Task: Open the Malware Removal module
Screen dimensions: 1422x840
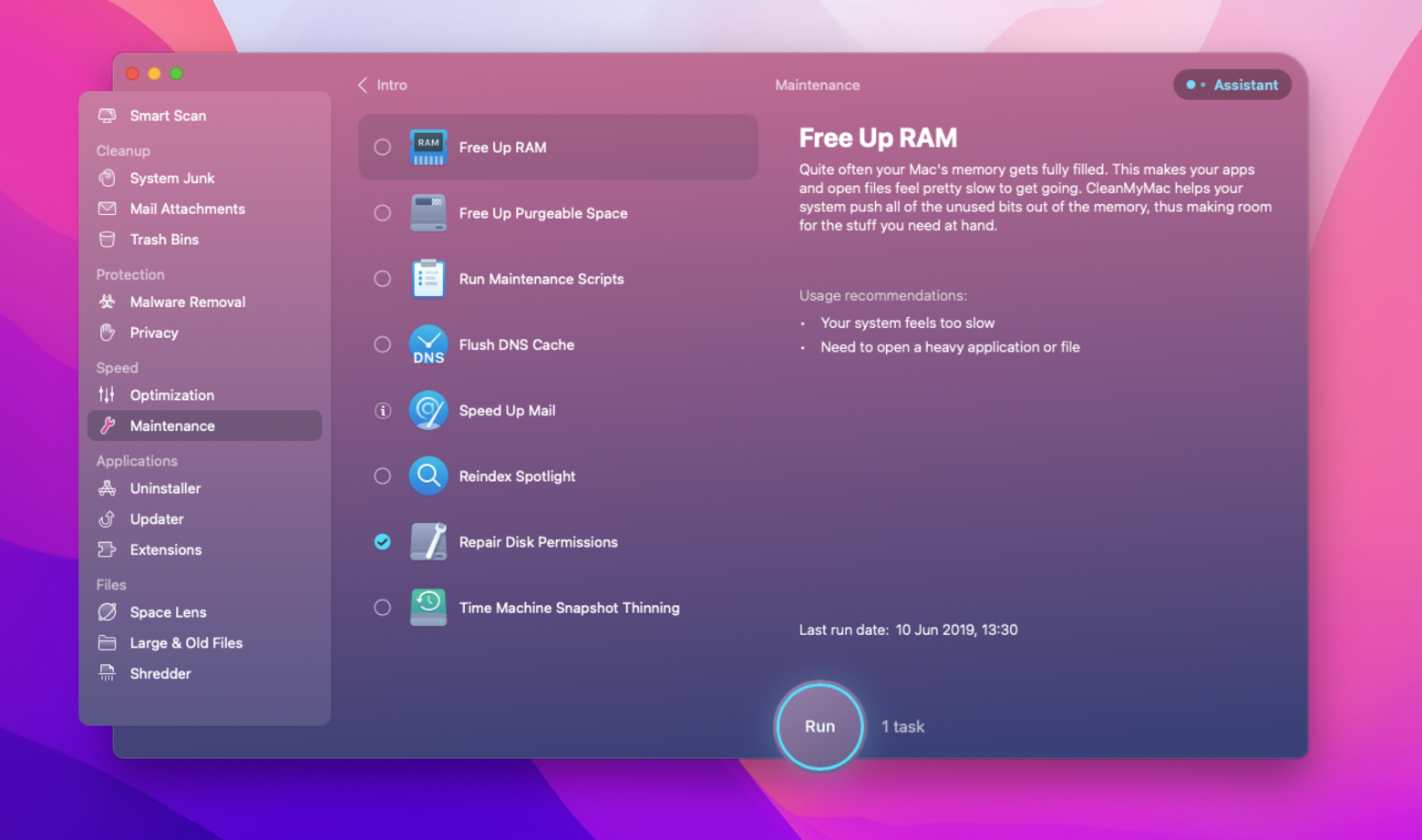Action: tap(187, 302)
